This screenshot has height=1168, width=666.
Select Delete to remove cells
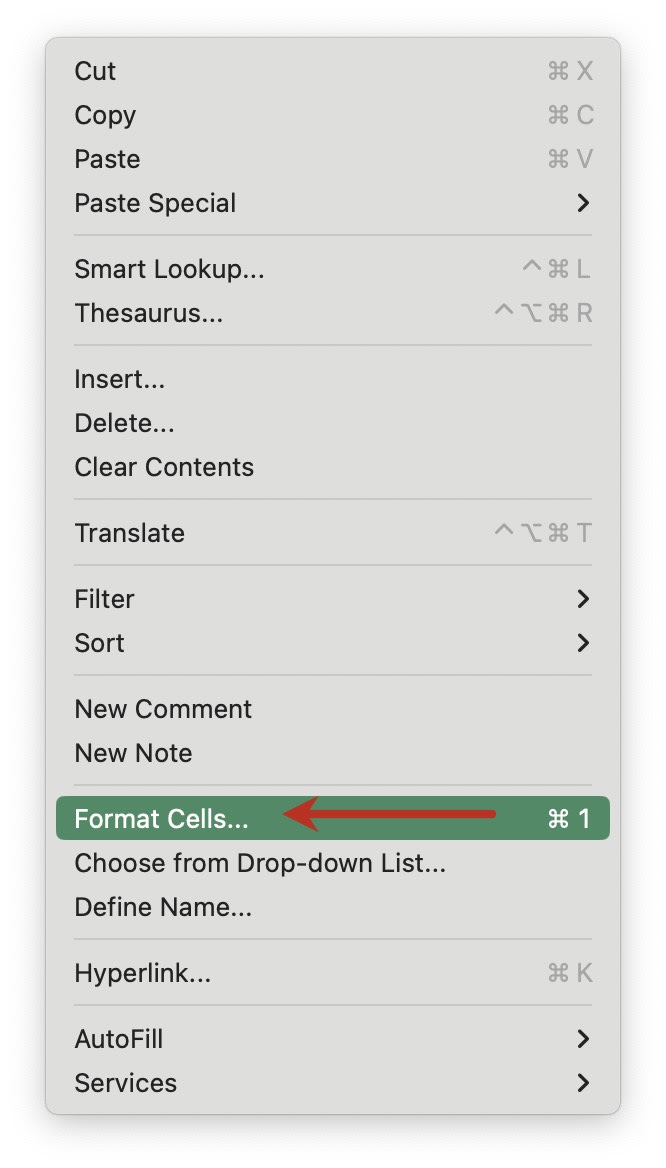(123, 423)
